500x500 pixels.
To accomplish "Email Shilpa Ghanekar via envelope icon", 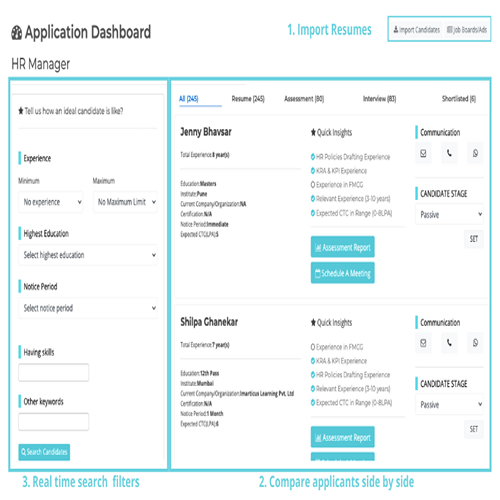I will tap(423, 343).
